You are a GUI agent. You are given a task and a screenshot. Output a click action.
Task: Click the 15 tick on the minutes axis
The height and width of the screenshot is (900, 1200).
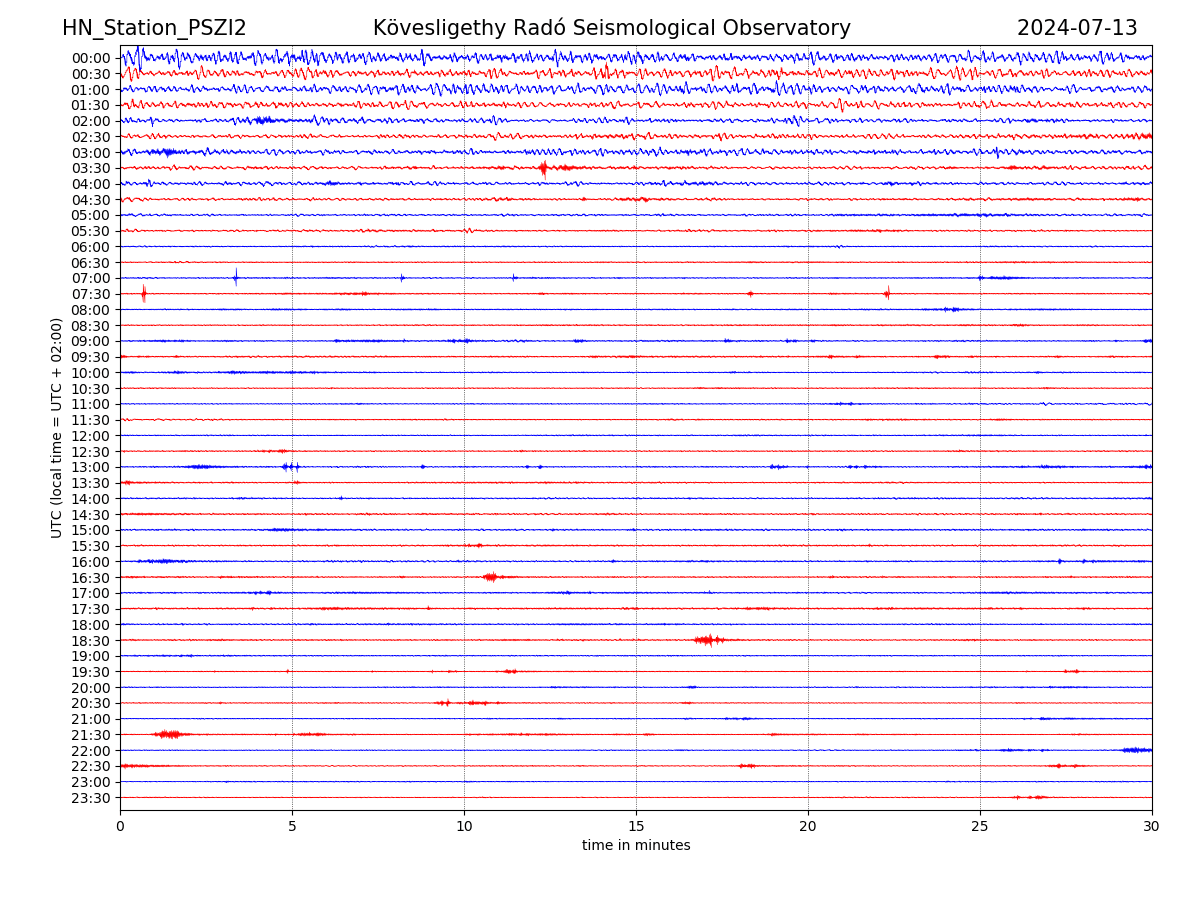(636, 827)
